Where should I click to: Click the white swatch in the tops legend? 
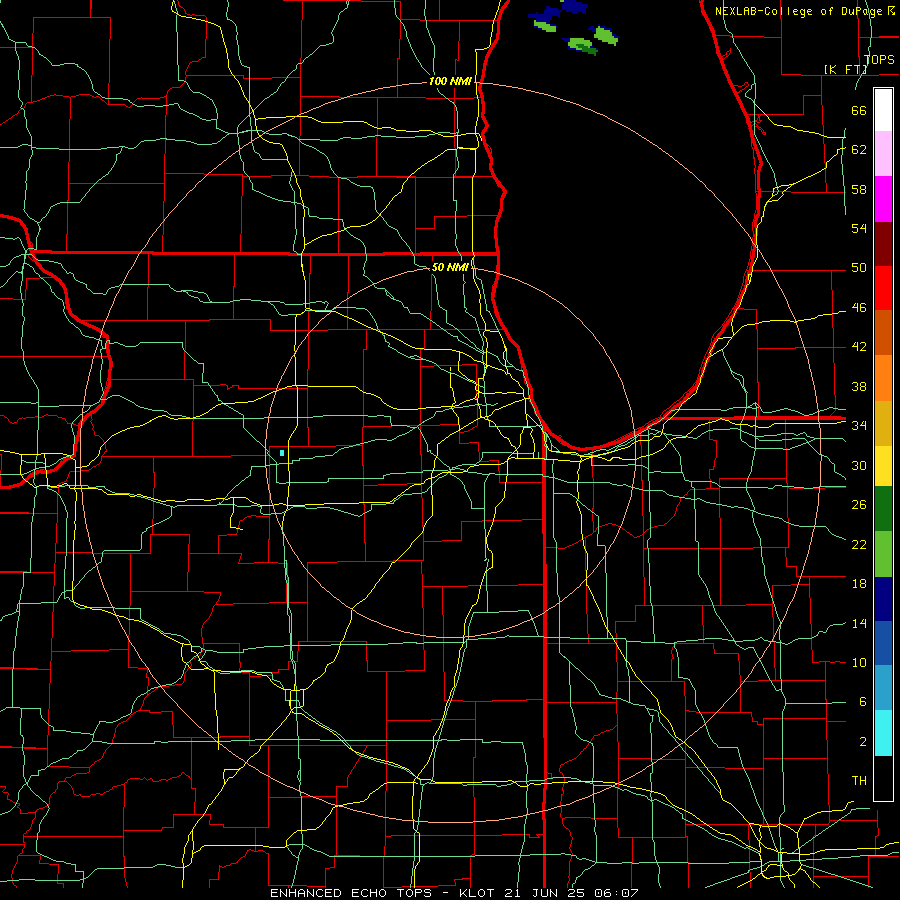pos(883,110)
